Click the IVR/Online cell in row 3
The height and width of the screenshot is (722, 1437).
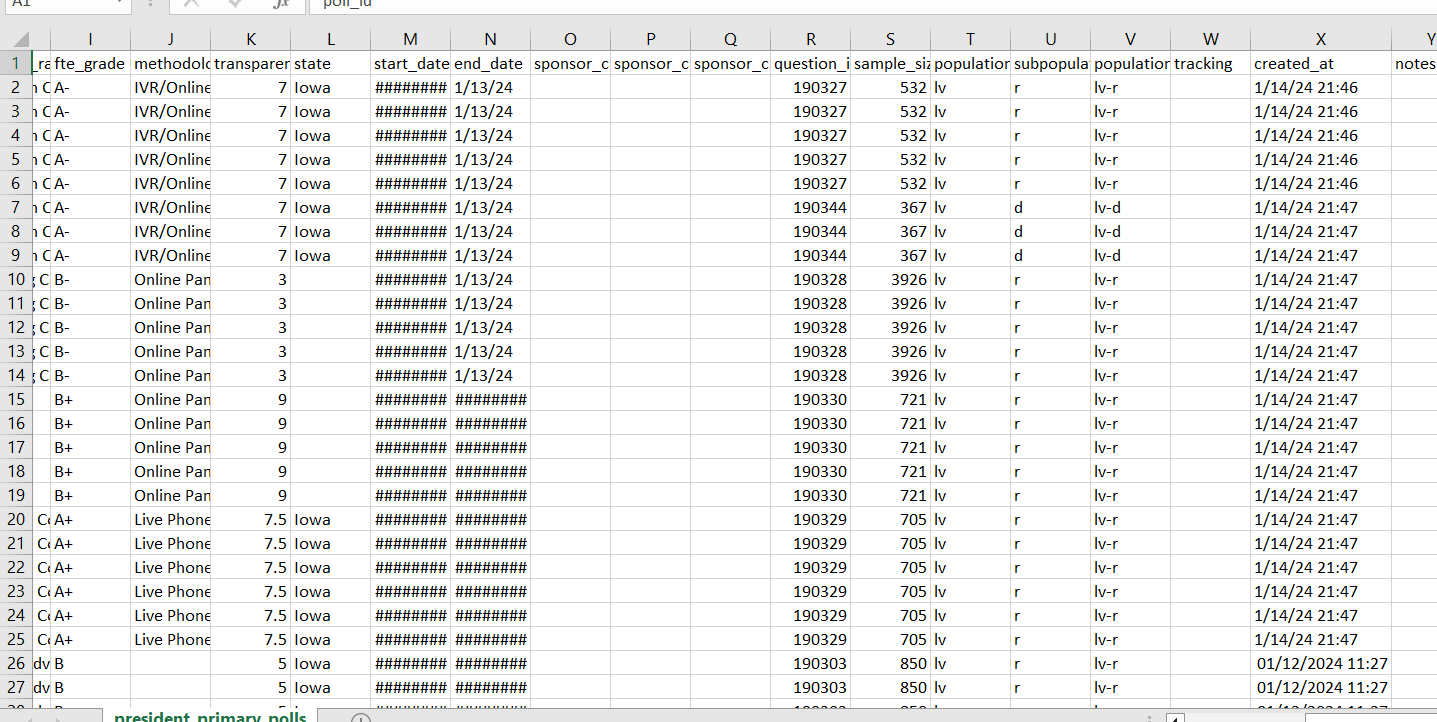point(170,111)
